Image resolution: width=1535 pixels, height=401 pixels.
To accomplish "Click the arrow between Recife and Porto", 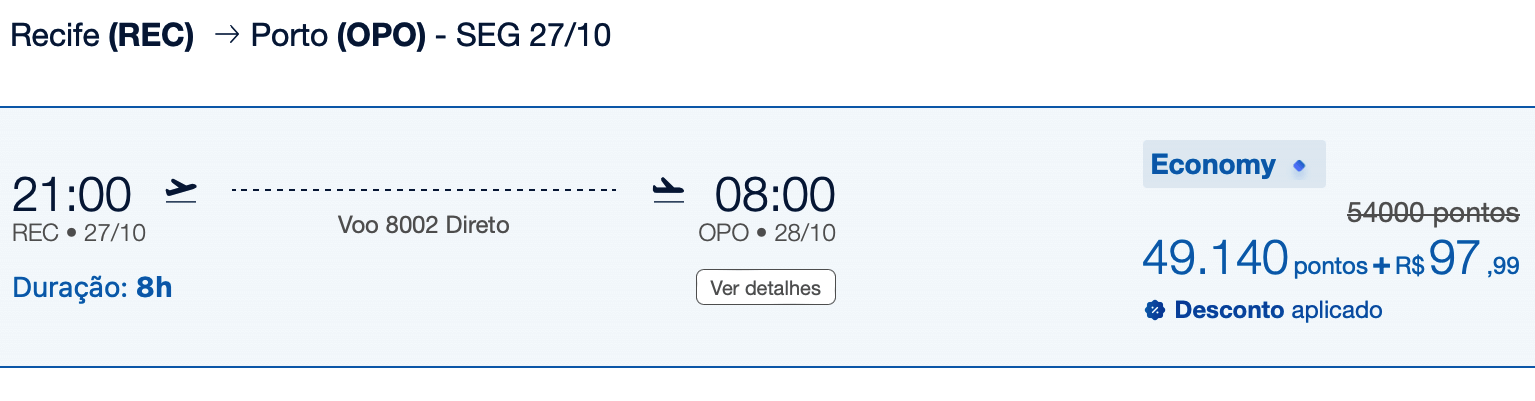I will [227, 36].
